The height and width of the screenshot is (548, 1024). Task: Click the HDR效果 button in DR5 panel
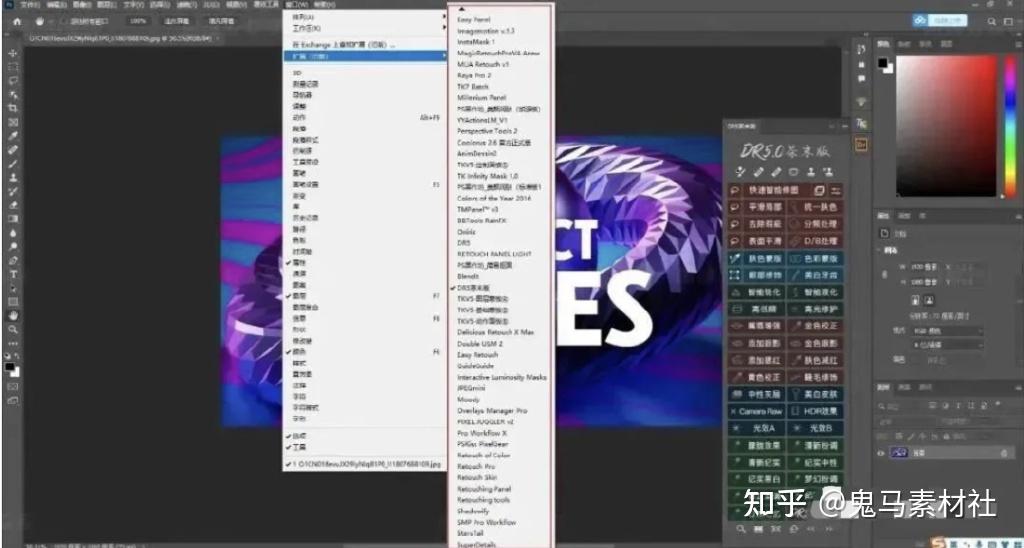click(815, 412)
